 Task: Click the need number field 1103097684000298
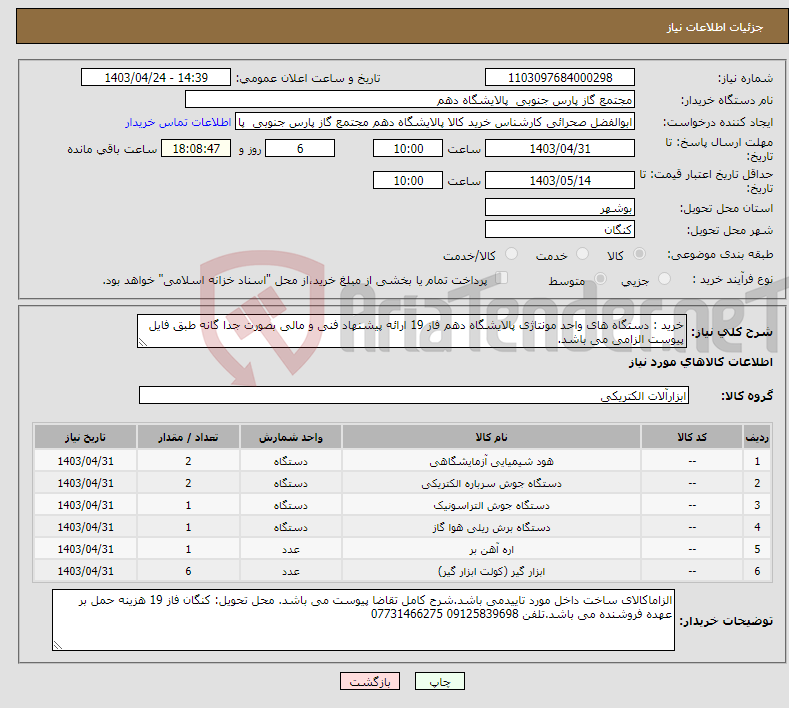[x=560, y=77]
